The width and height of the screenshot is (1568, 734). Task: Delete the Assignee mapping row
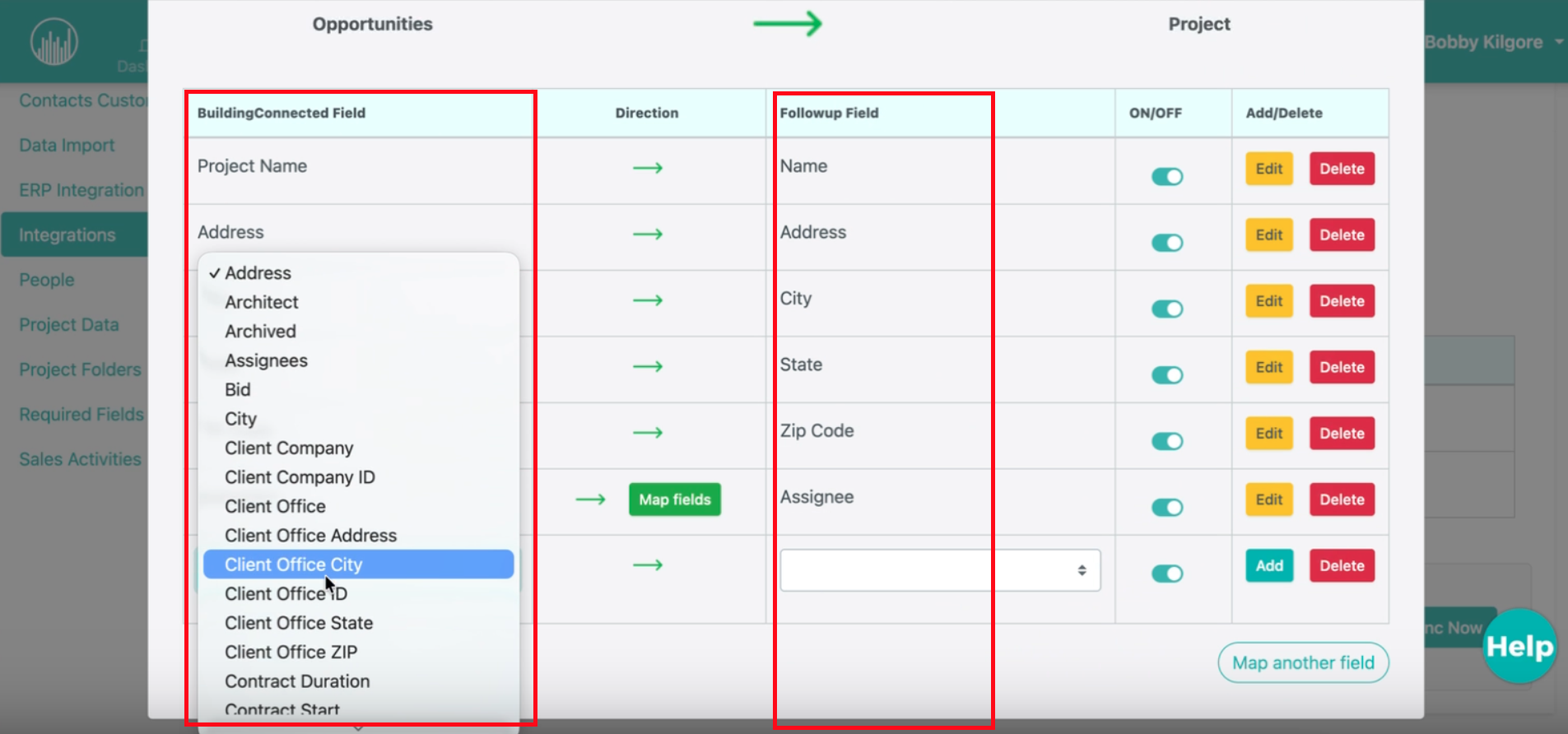tap(1342, 499)
